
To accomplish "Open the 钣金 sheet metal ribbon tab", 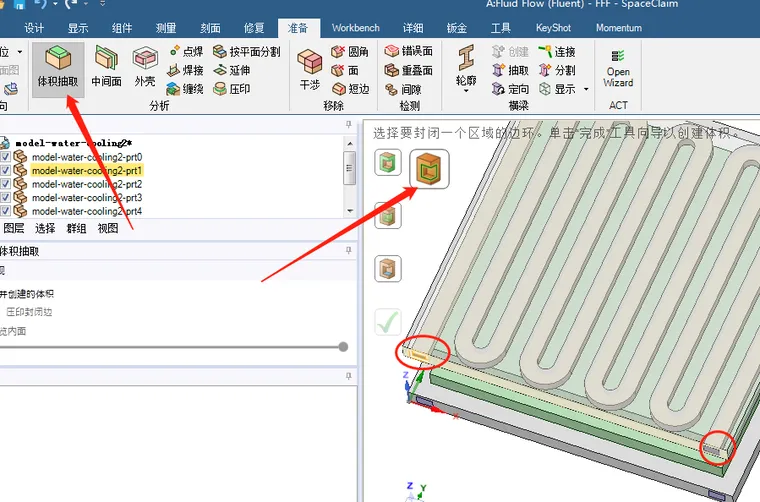I will point(457,28).
